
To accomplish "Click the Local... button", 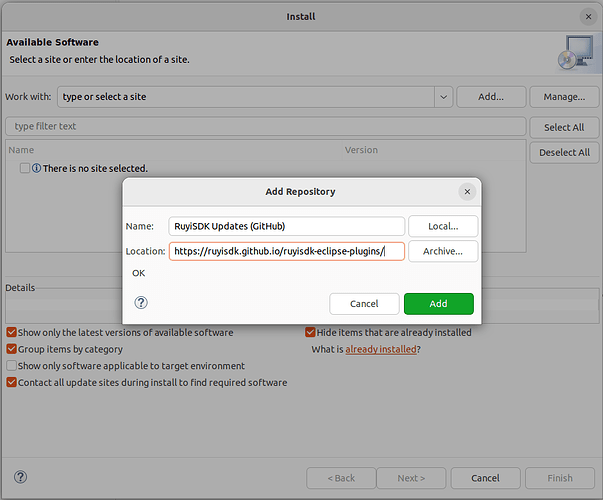I will pyautogui.click(x=443, y=226).
